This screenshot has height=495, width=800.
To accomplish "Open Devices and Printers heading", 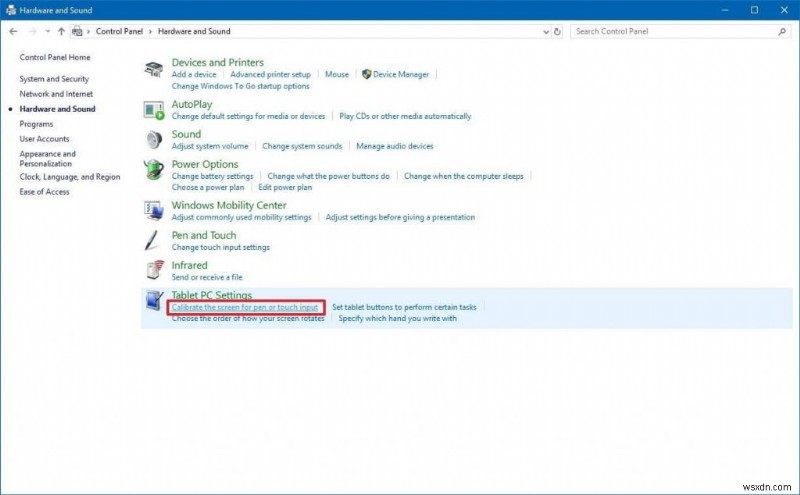I will 217,62.
